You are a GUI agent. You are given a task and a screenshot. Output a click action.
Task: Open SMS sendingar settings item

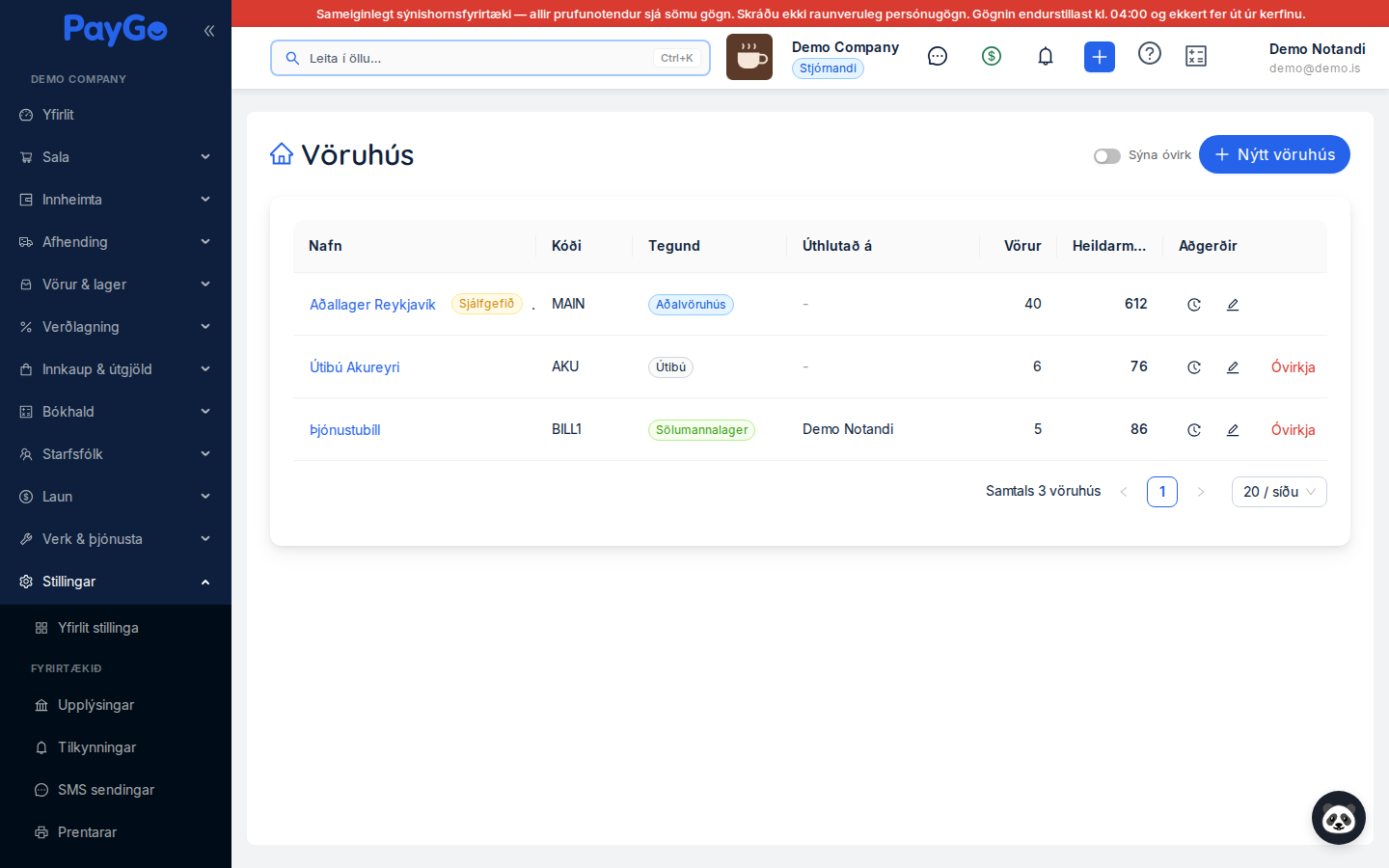tap(116, 790)
